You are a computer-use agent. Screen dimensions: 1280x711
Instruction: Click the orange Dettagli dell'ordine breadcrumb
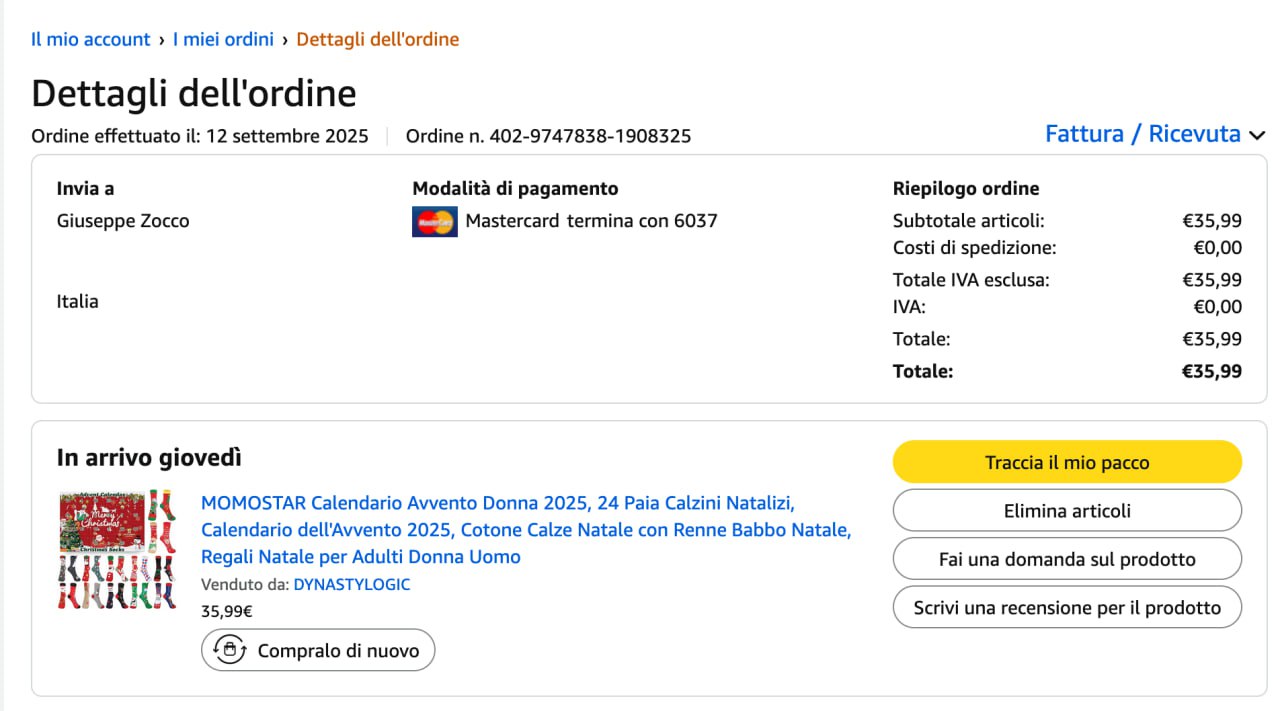click(x=378, y=40)
